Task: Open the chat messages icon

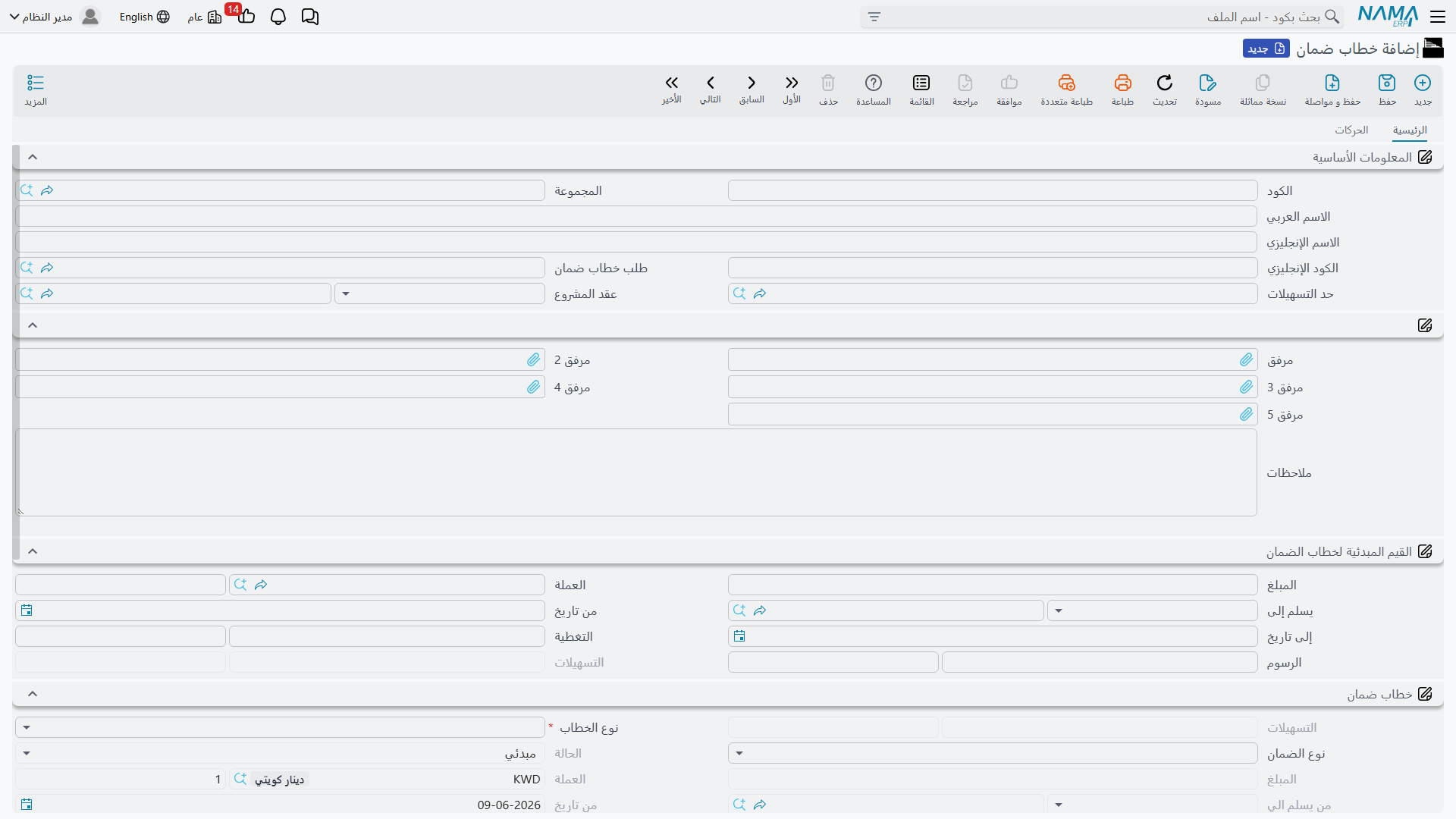Action: 310,17
